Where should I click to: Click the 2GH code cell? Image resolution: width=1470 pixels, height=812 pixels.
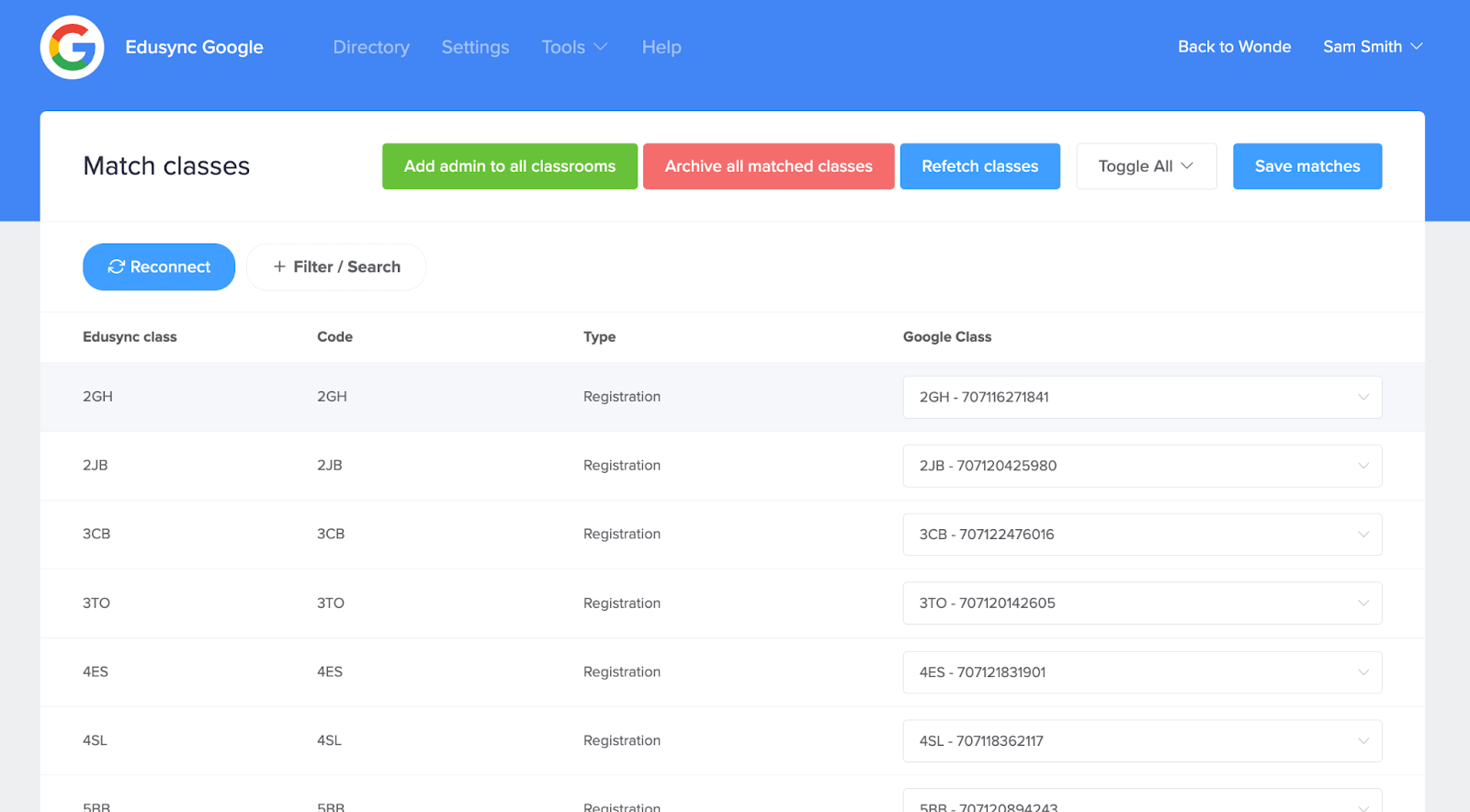(332, 397)
